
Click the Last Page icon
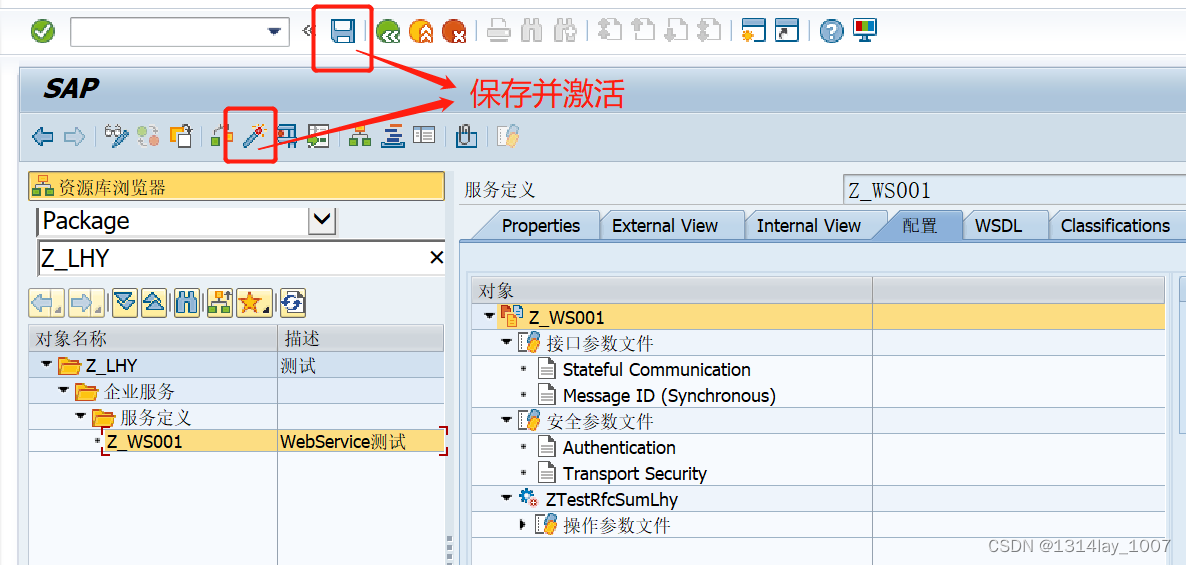point(708,31)
